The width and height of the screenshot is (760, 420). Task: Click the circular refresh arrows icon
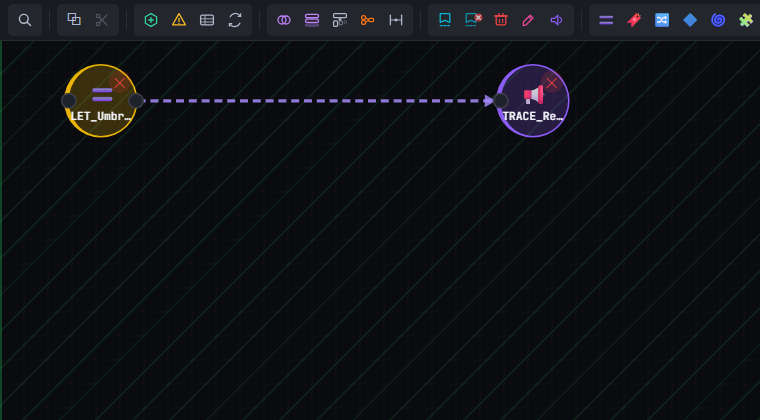coord(235,20)
